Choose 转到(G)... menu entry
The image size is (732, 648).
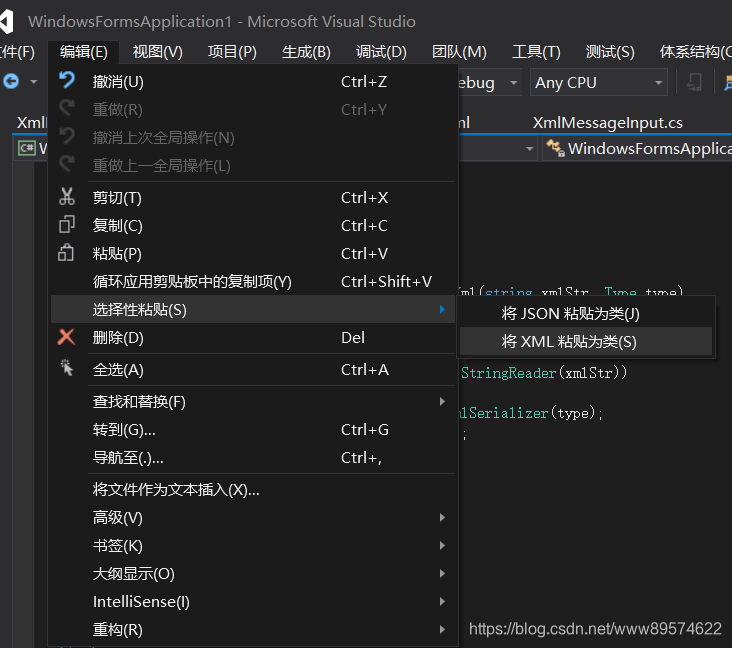253,430
